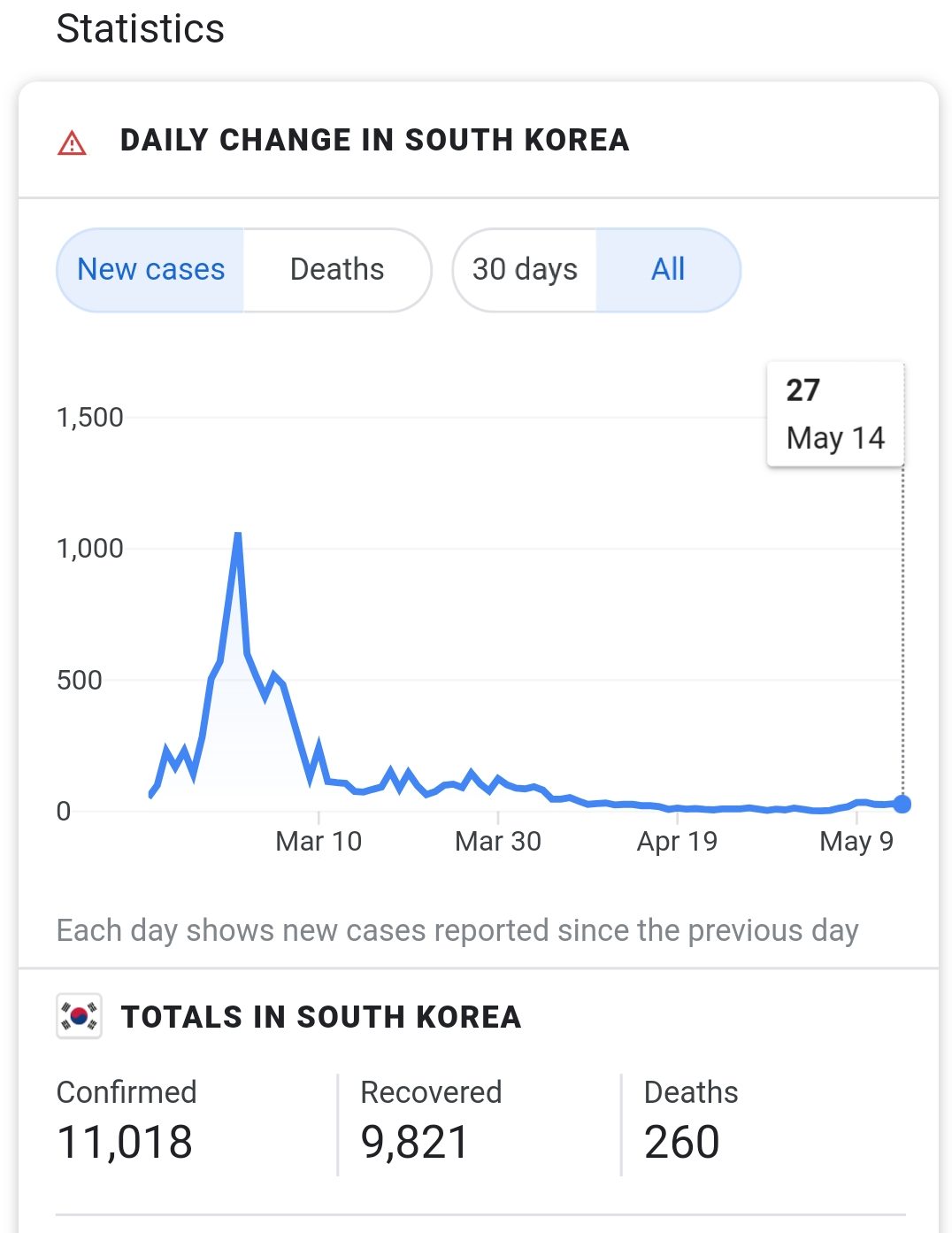952x1233 pixels.
Task: Select the All time range option
Action: pos(668,270)
